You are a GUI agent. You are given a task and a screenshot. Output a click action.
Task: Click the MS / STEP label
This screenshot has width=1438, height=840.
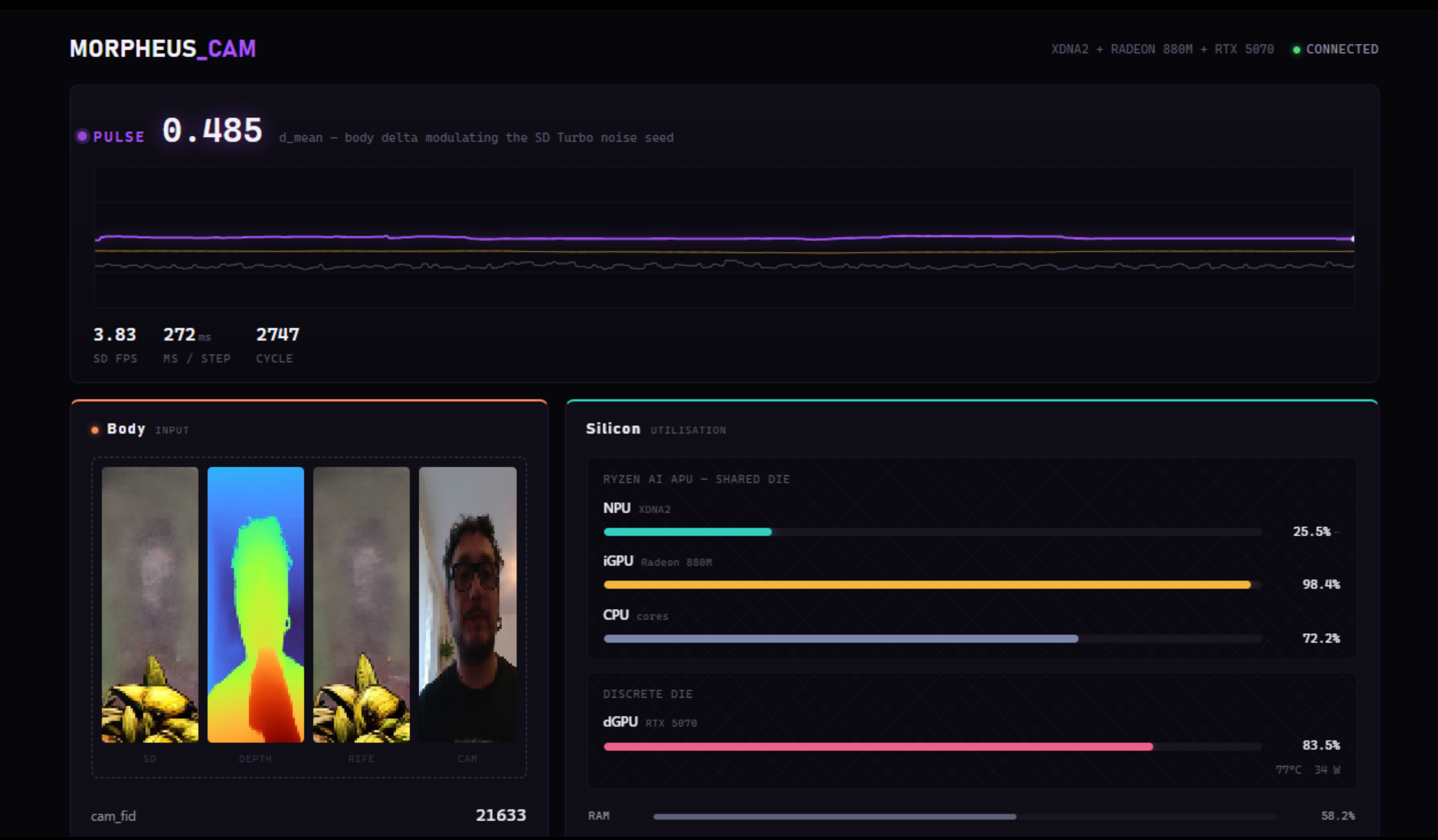tap(197, 358)
